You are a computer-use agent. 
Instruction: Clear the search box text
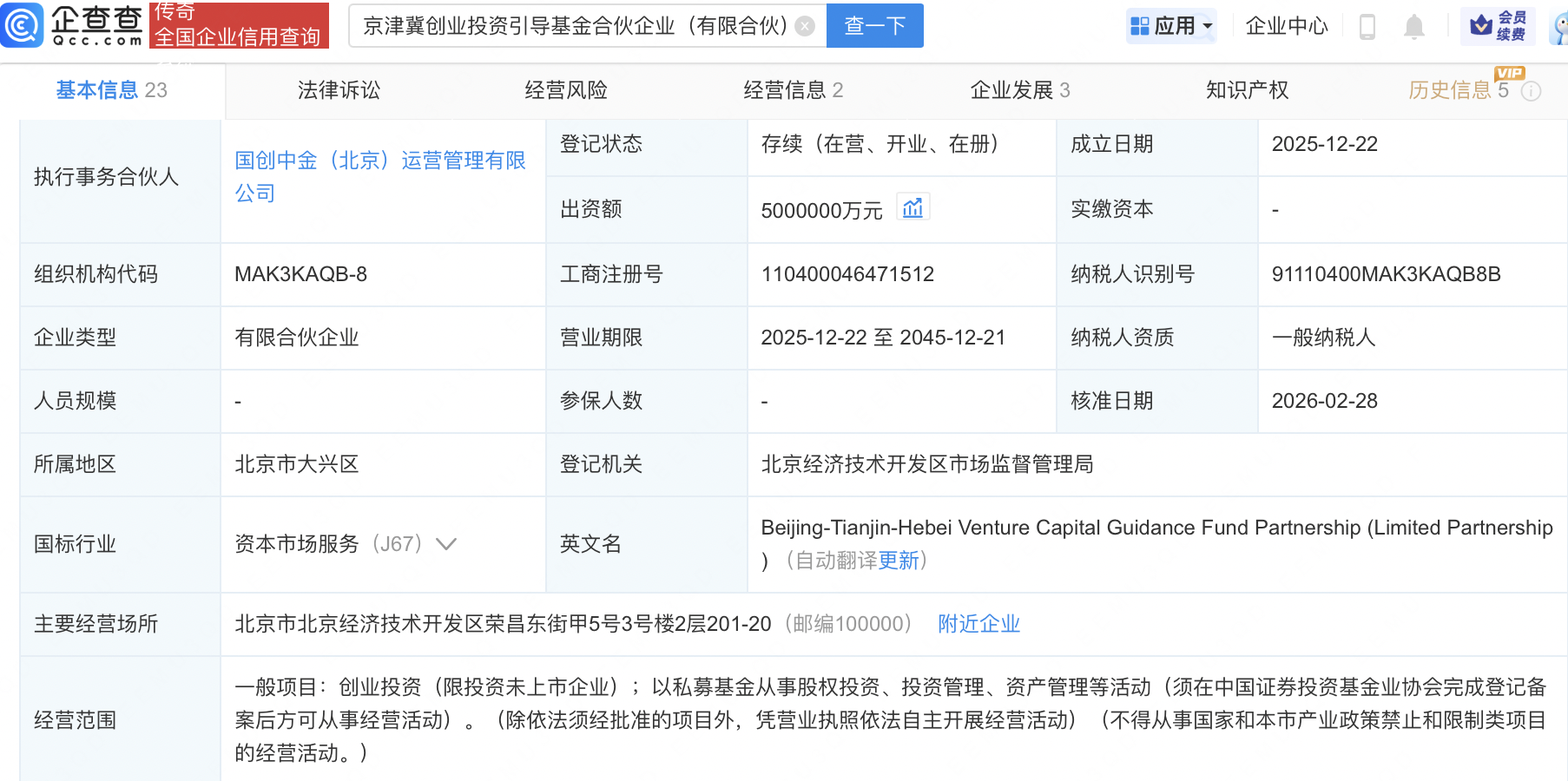point(805,26)
